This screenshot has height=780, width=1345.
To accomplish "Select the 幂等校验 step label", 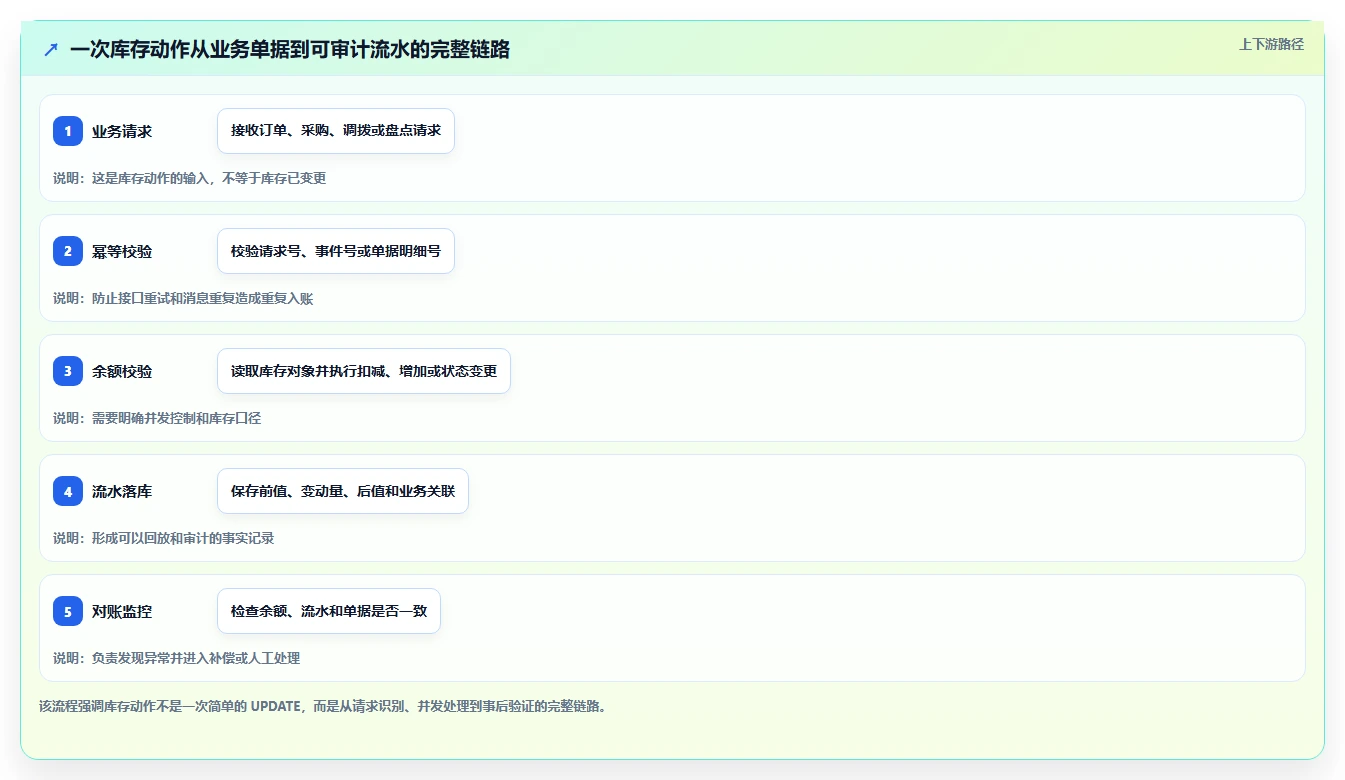I will [x=122, y=251].
